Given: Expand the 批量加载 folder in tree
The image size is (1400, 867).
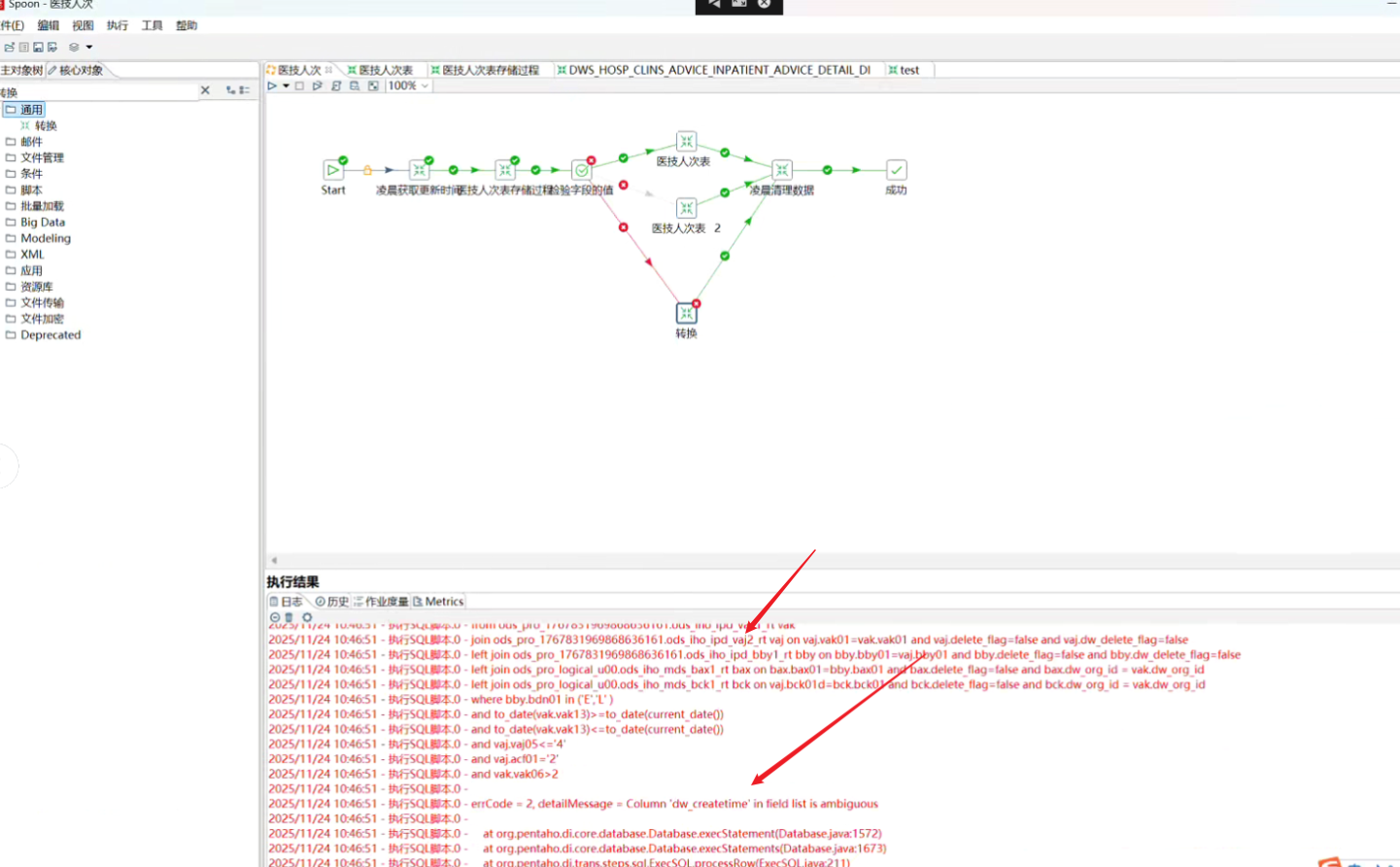Looking at the screenshot, I should coord(41,206).
